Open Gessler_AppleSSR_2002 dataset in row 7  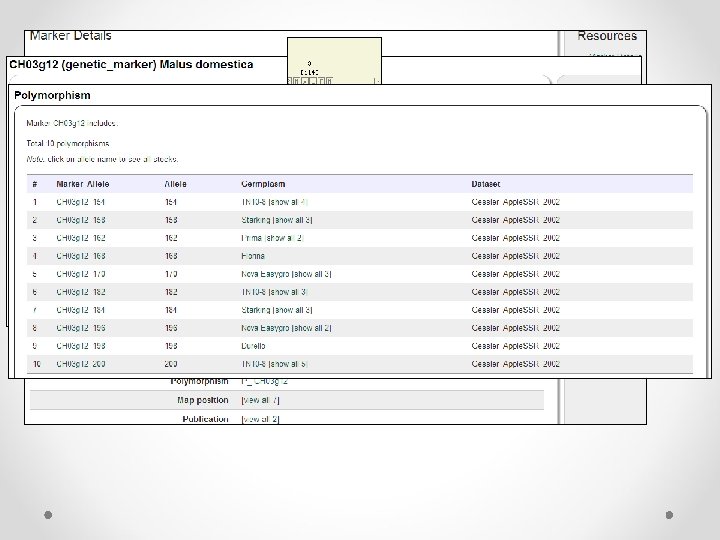tap(515, 310)
